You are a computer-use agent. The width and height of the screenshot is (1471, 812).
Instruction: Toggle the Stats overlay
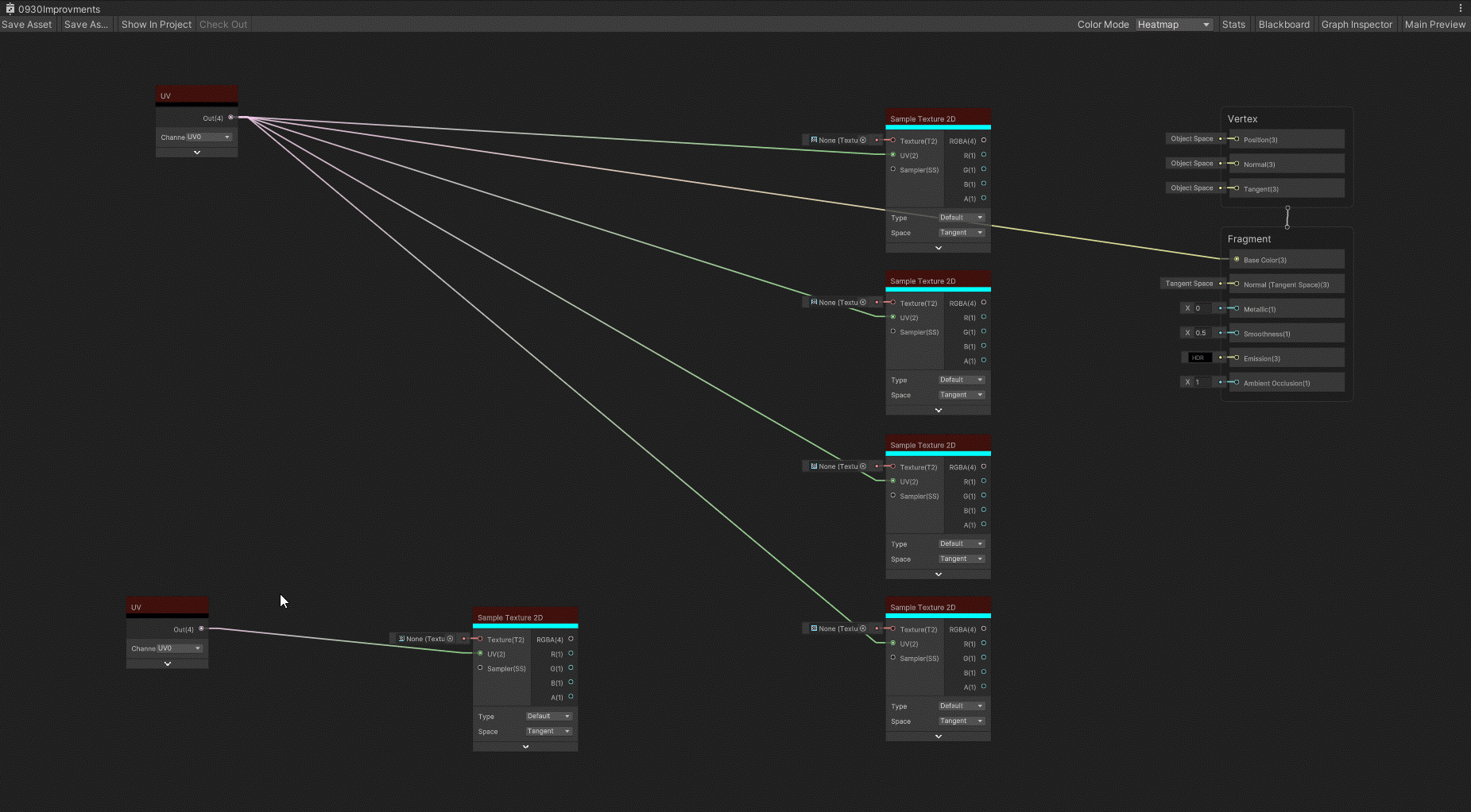pyautogui.click(x=1234, y=24)
